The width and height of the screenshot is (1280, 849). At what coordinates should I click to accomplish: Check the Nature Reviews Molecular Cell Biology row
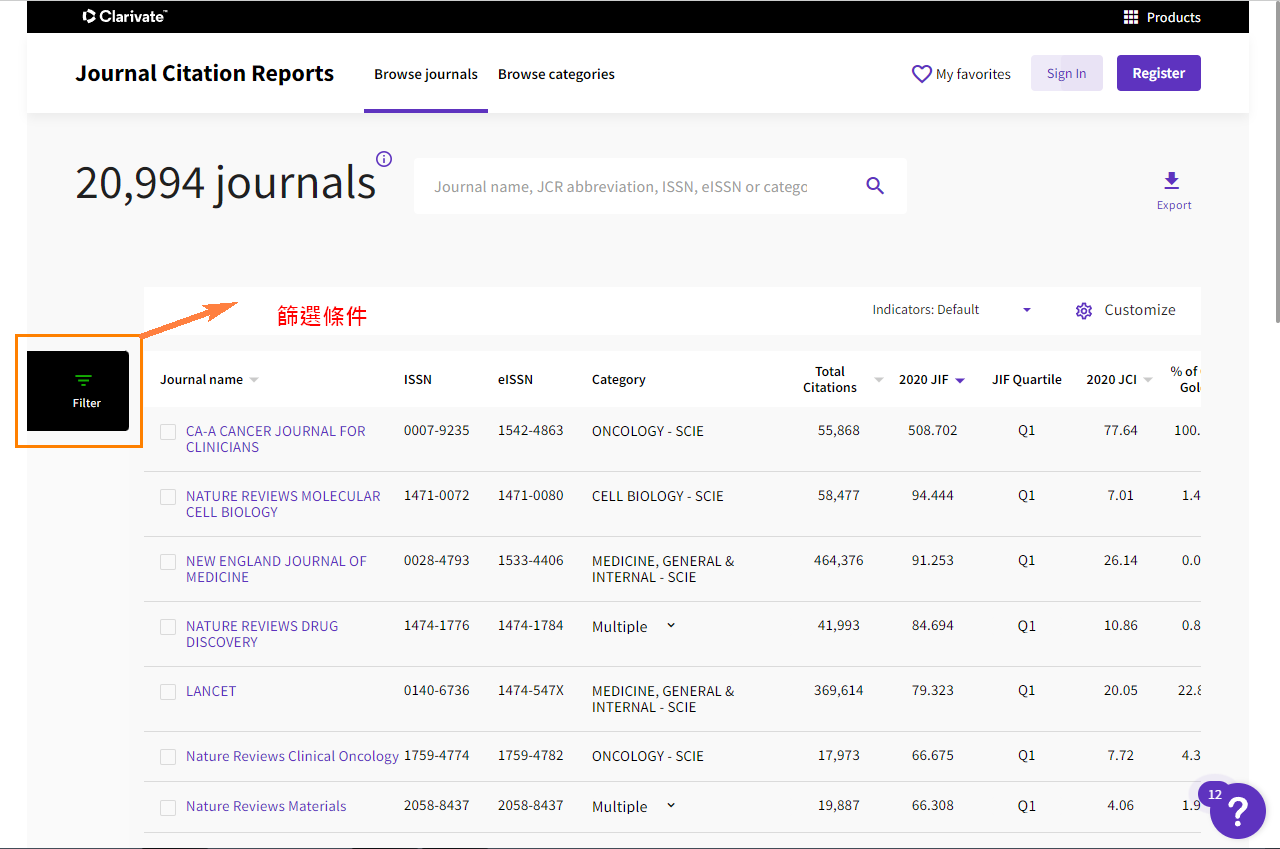click(x=168, y=497)
